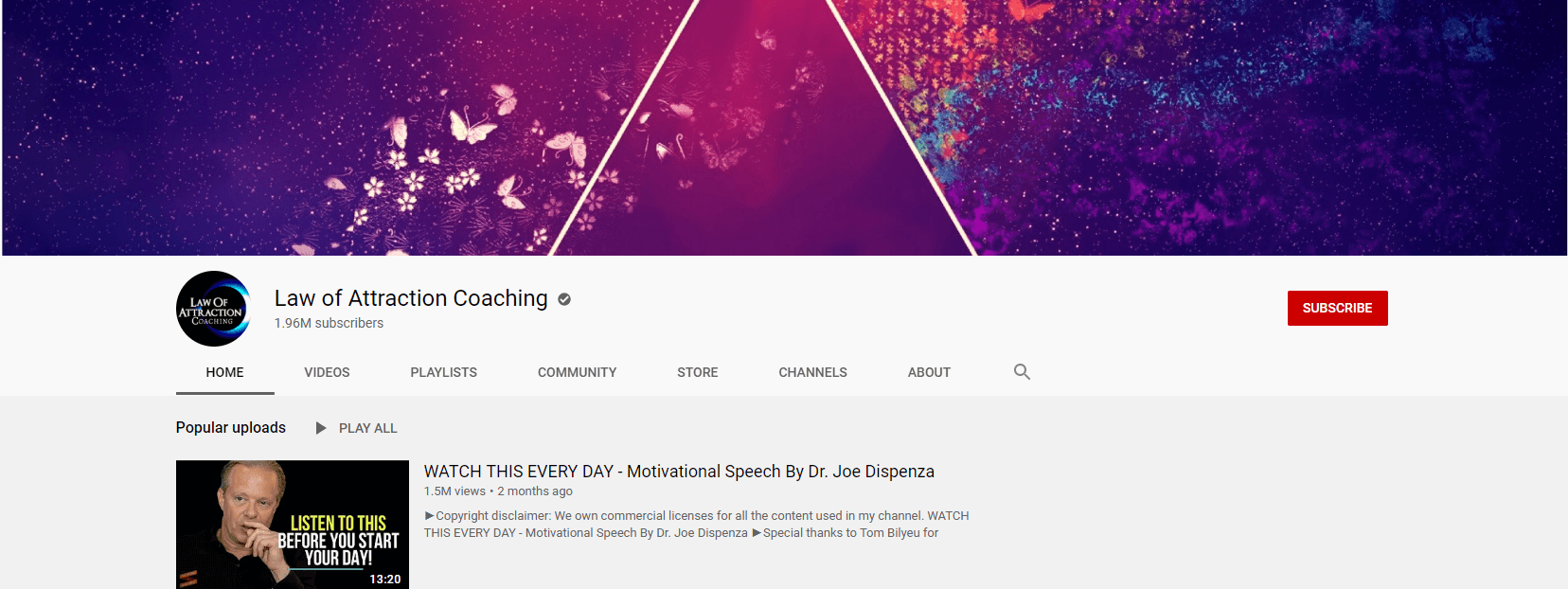Screen dimensions: 1568x589
Task: Click the PLAY ALL link
Action: 368,428
